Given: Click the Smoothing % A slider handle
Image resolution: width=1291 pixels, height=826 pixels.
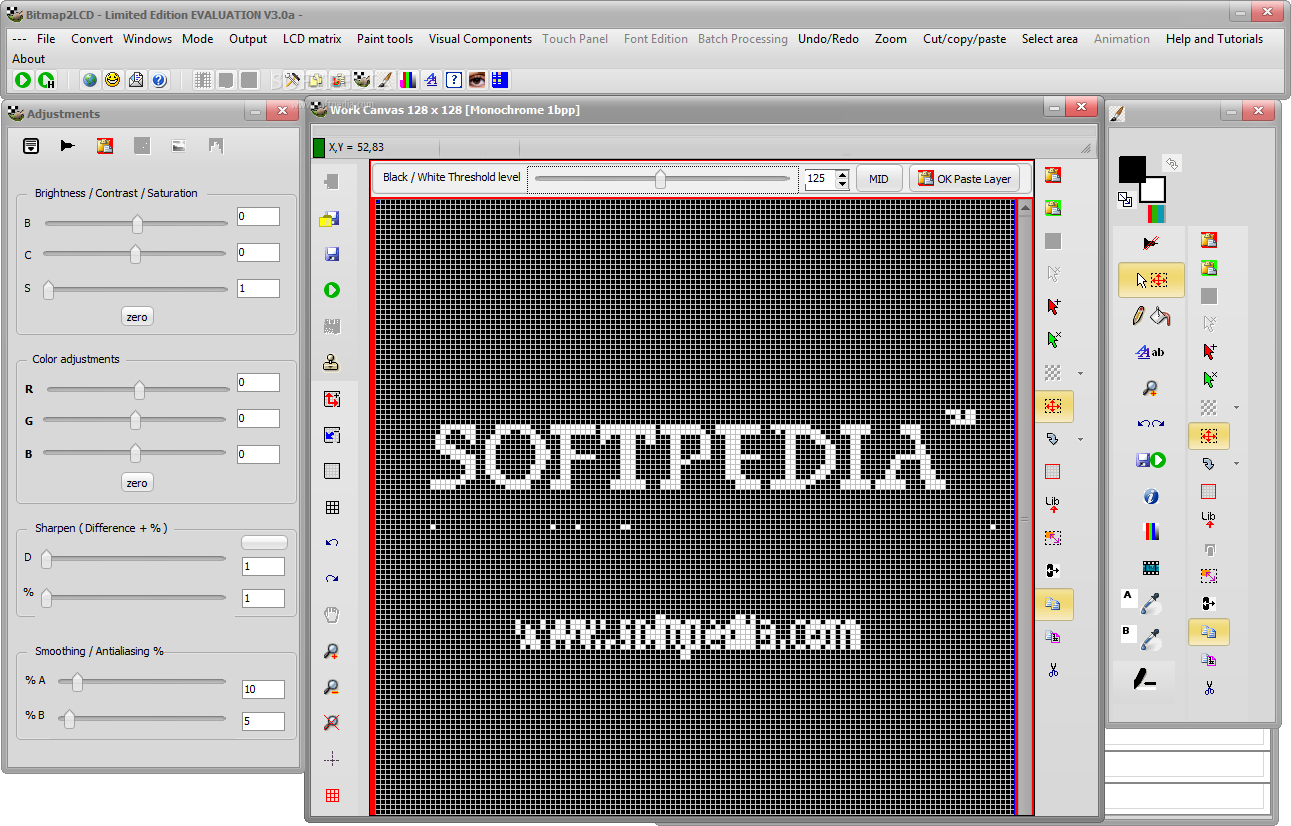Looking at the screenshot, I should 77,682.
